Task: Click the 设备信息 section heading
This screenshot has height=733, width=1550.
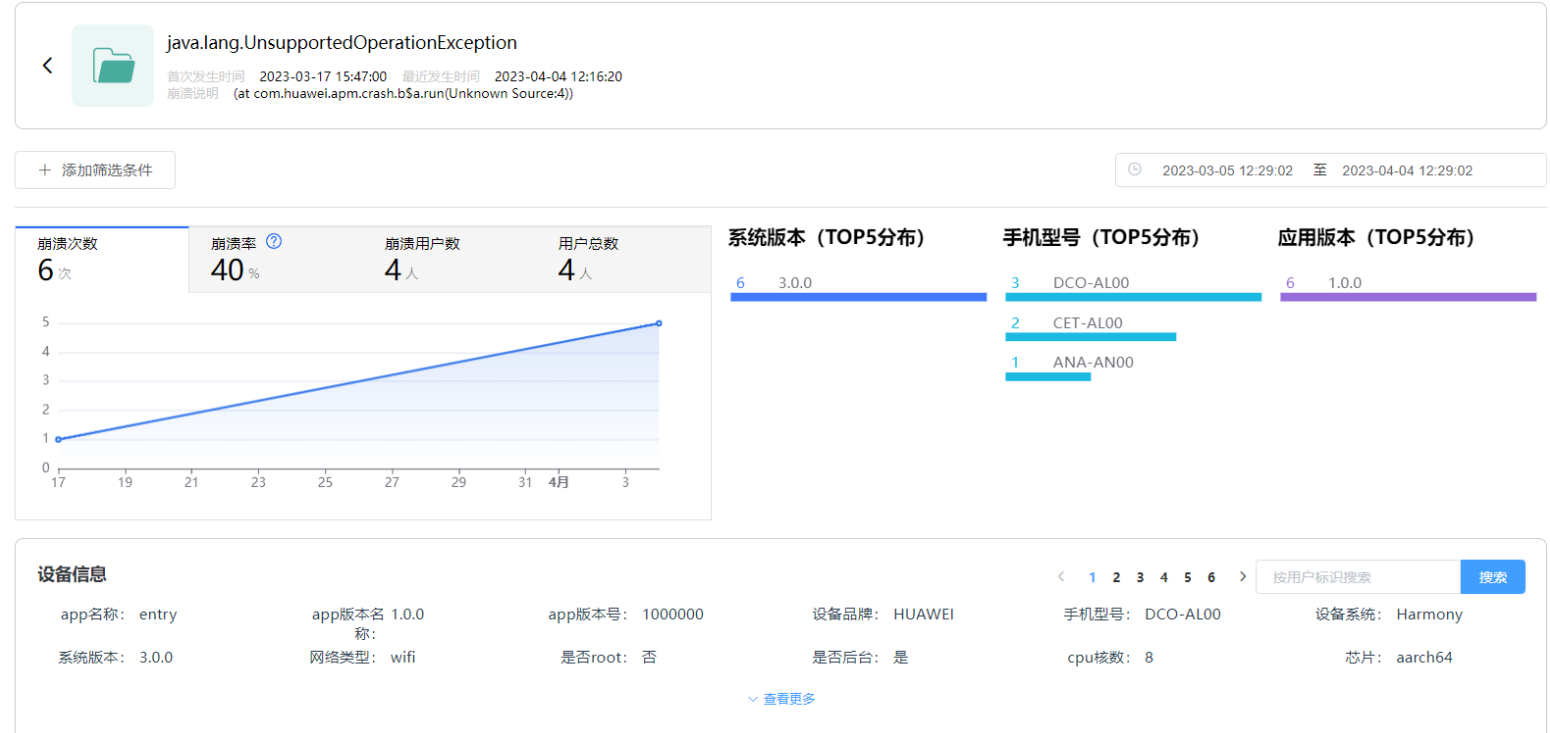Action: tap(72, 575)
